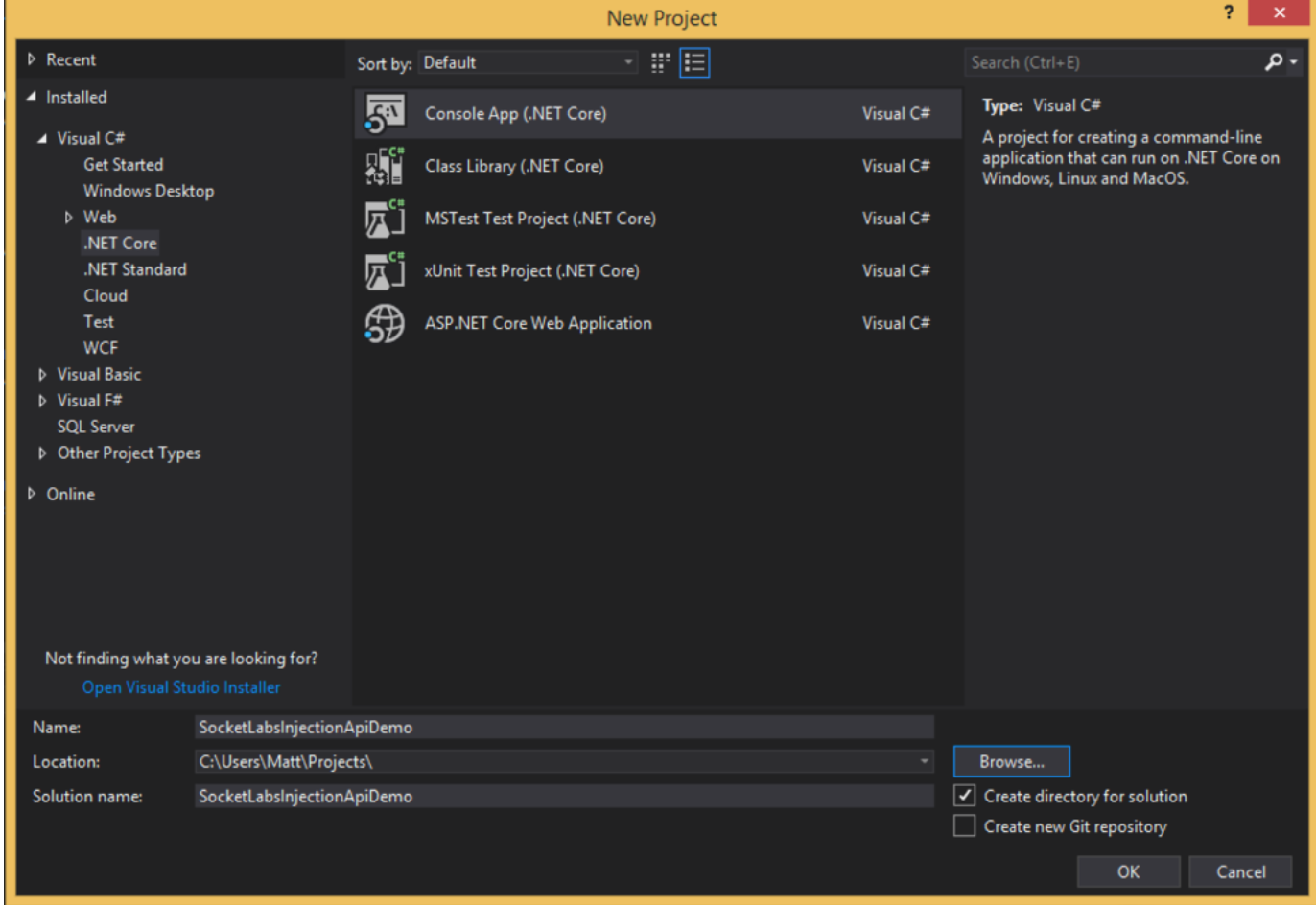This screenshot has height=905, width=1316.
Task: Click the MSTest Test Project icon
Action: coord(385,219)
